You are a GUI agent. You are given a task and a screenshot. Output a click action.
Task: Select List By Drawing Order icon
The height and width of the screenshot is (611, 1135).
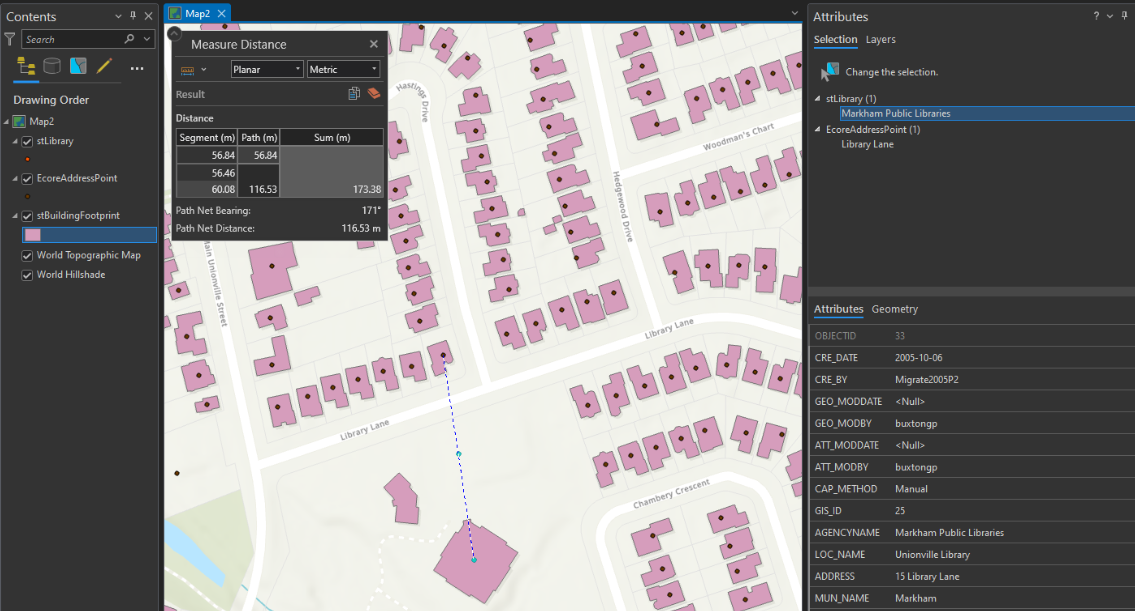(x=26, y=67)
